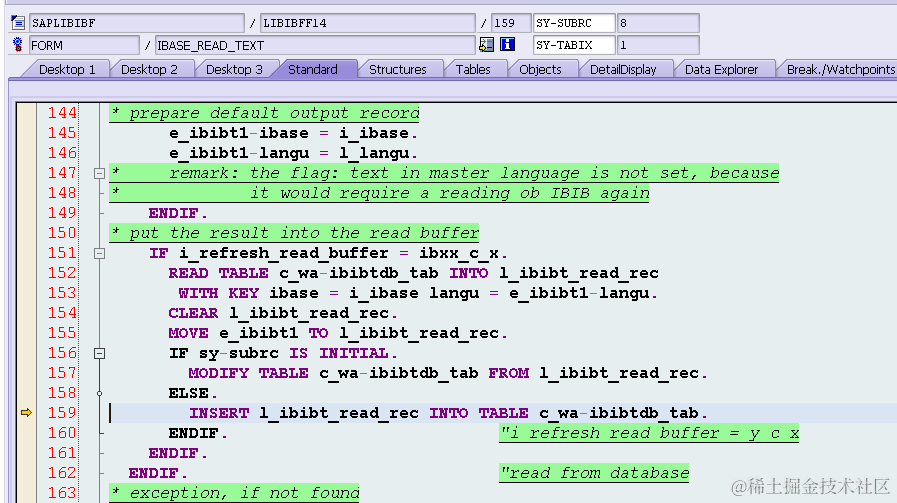This screenshot has width=897, height=503.
Task: Click the program icon beside SAPLIBIBF
Action: pyautogui.click(x=18, y=23)
